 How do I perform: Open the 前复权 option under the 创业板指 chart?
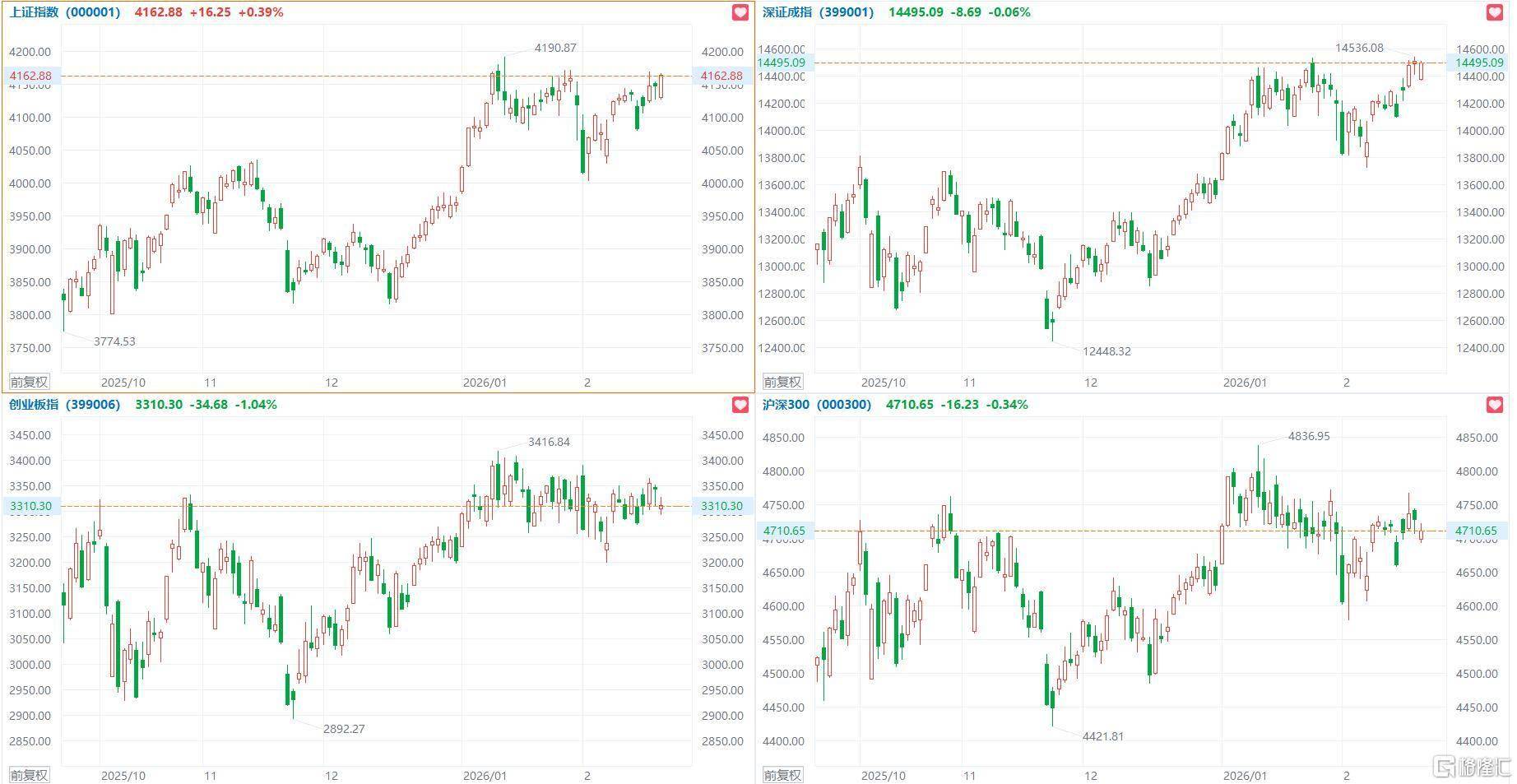(x=29, y=775)
